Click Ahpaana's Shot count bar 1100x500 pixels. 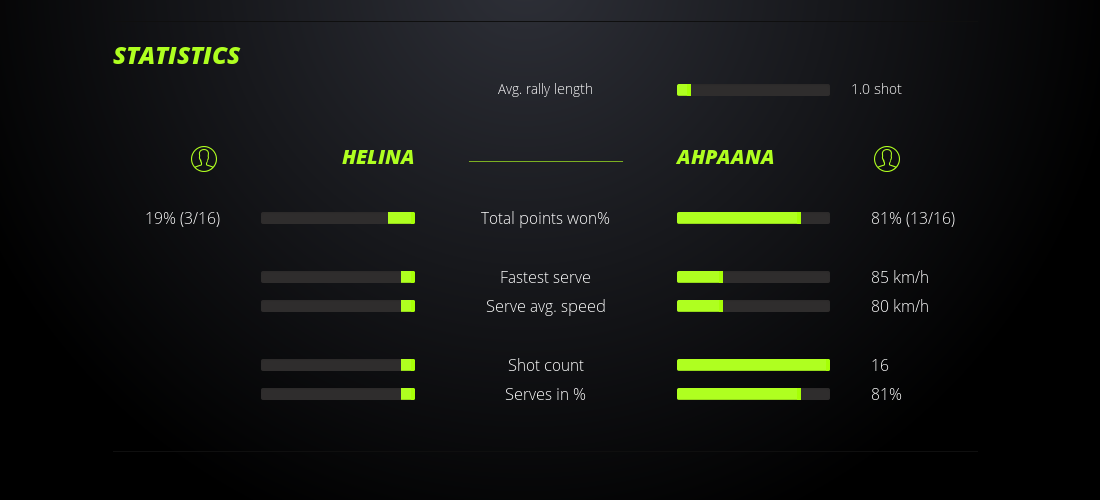point(753,365)
